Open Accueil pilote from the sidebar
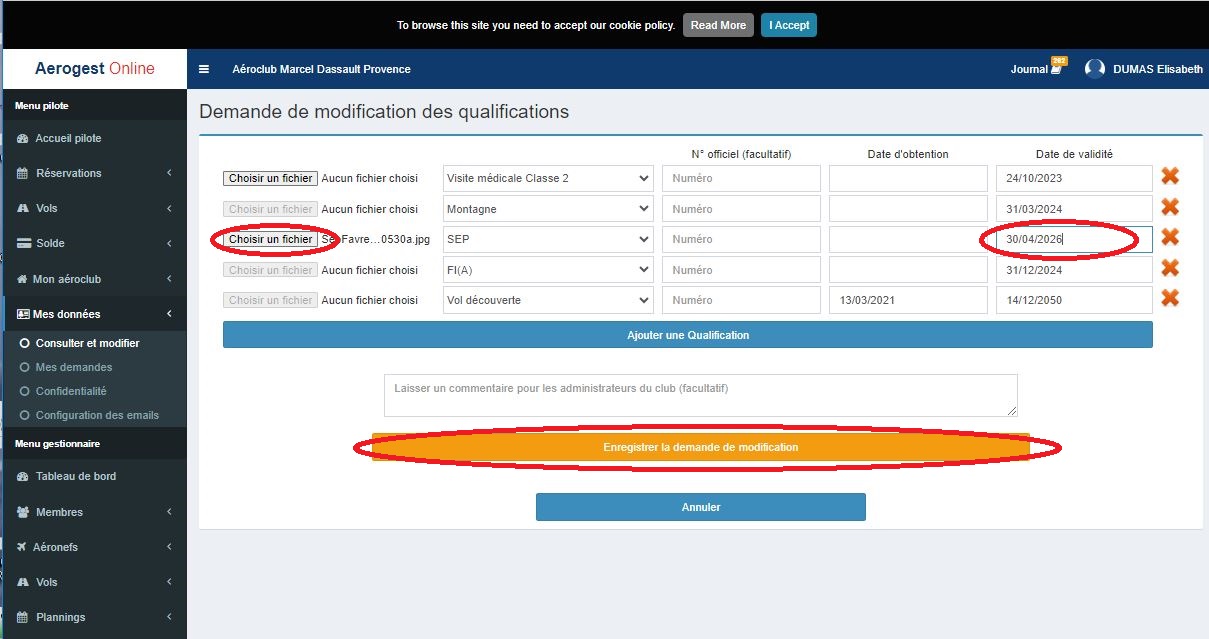 (x=68, y=138)
